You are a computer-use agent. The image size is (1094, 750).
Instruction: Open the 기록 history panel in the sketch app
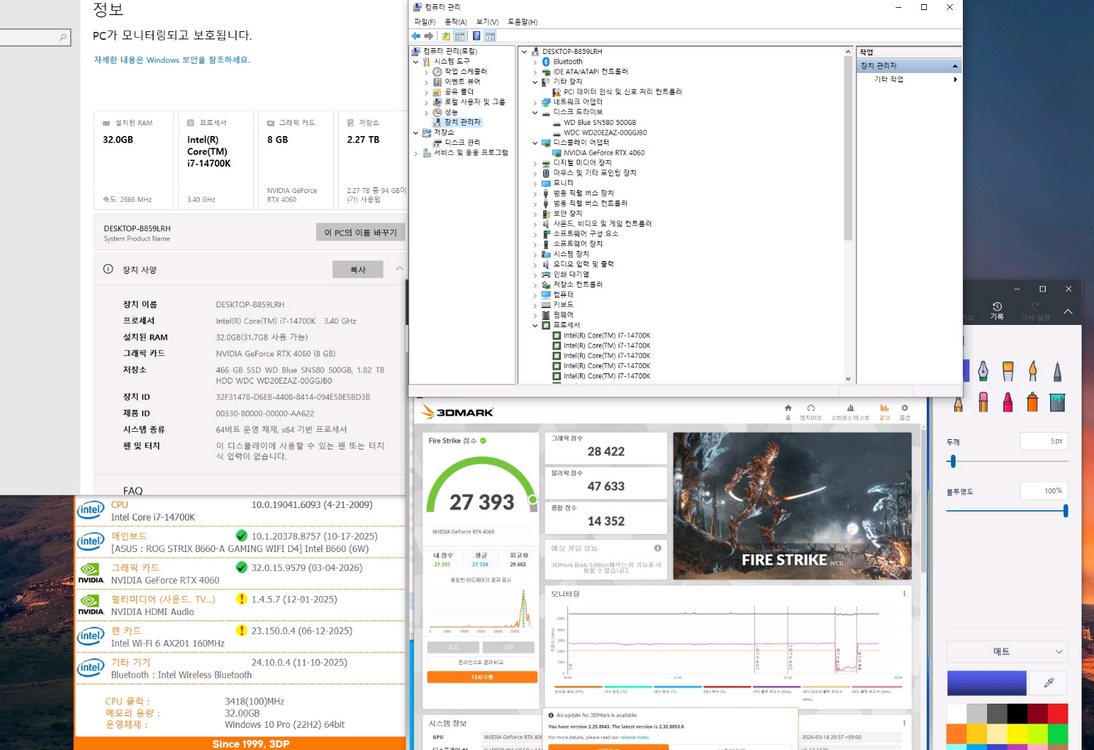coord(996,310)
